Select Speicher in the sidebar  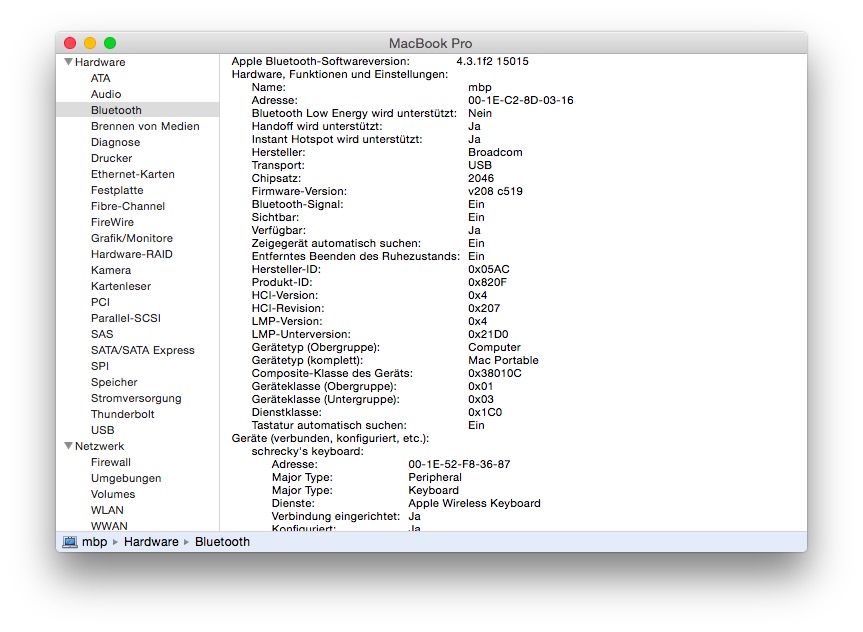click(x=114, y=382)
